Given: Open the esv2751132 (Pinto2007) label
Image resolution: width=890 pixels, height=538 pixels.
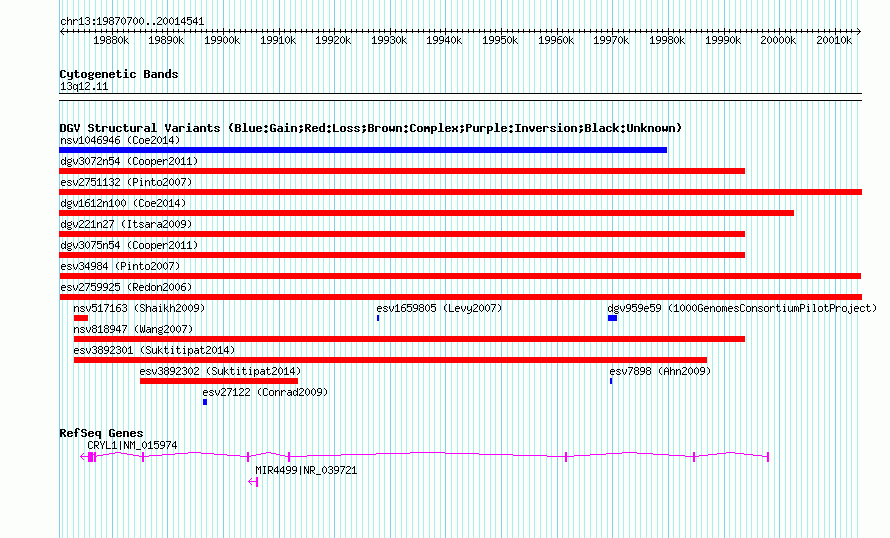Looking at the screenshot, I should tap(126, 182).
